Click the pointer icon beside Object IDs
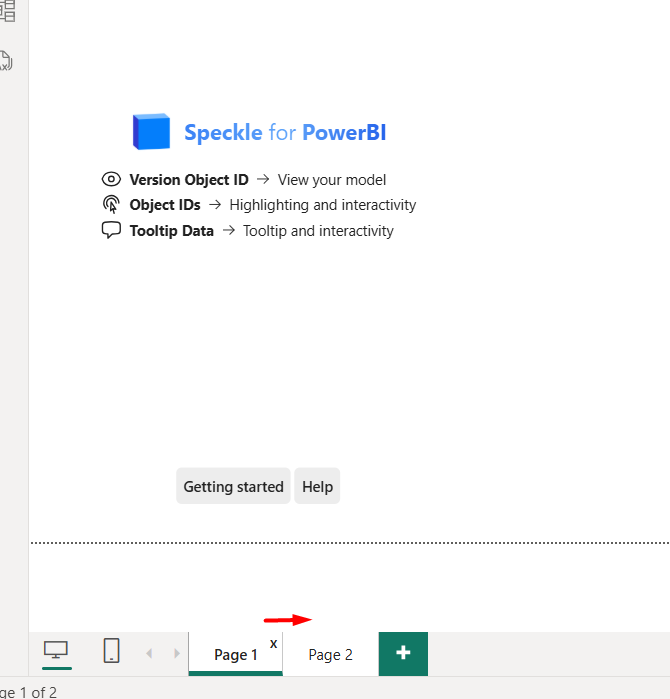The width and height of the screenshot is (670, 699). [111, 205]
